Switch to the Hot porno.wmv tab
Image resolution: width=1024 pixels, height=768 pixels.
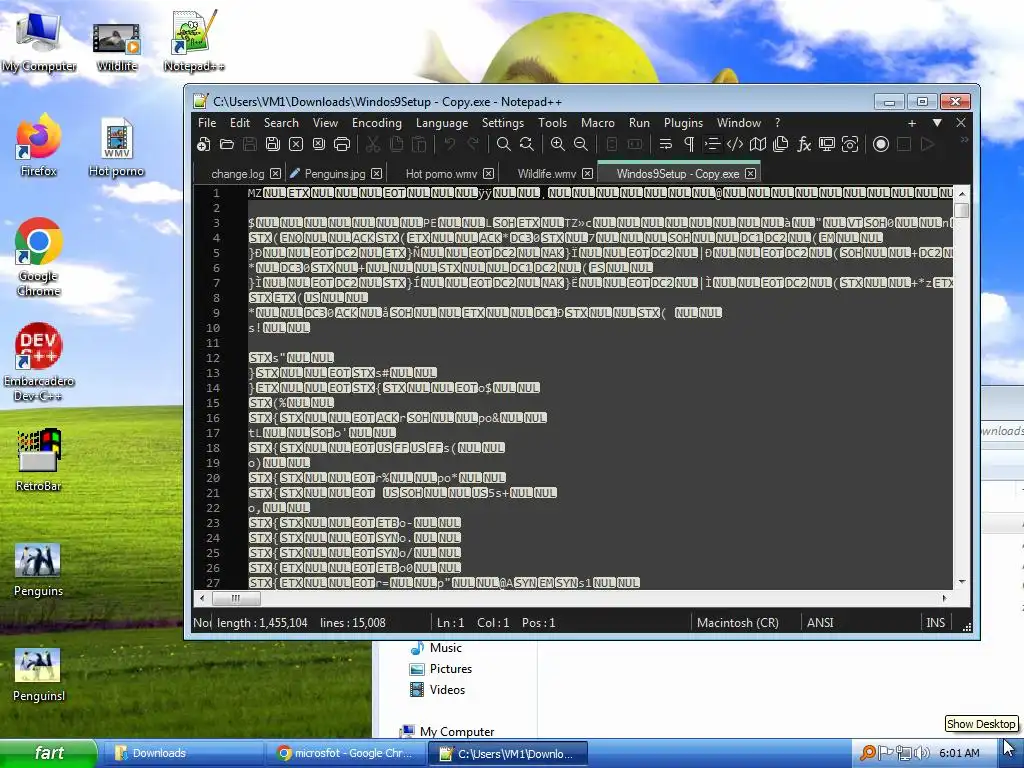click(441, 174)
